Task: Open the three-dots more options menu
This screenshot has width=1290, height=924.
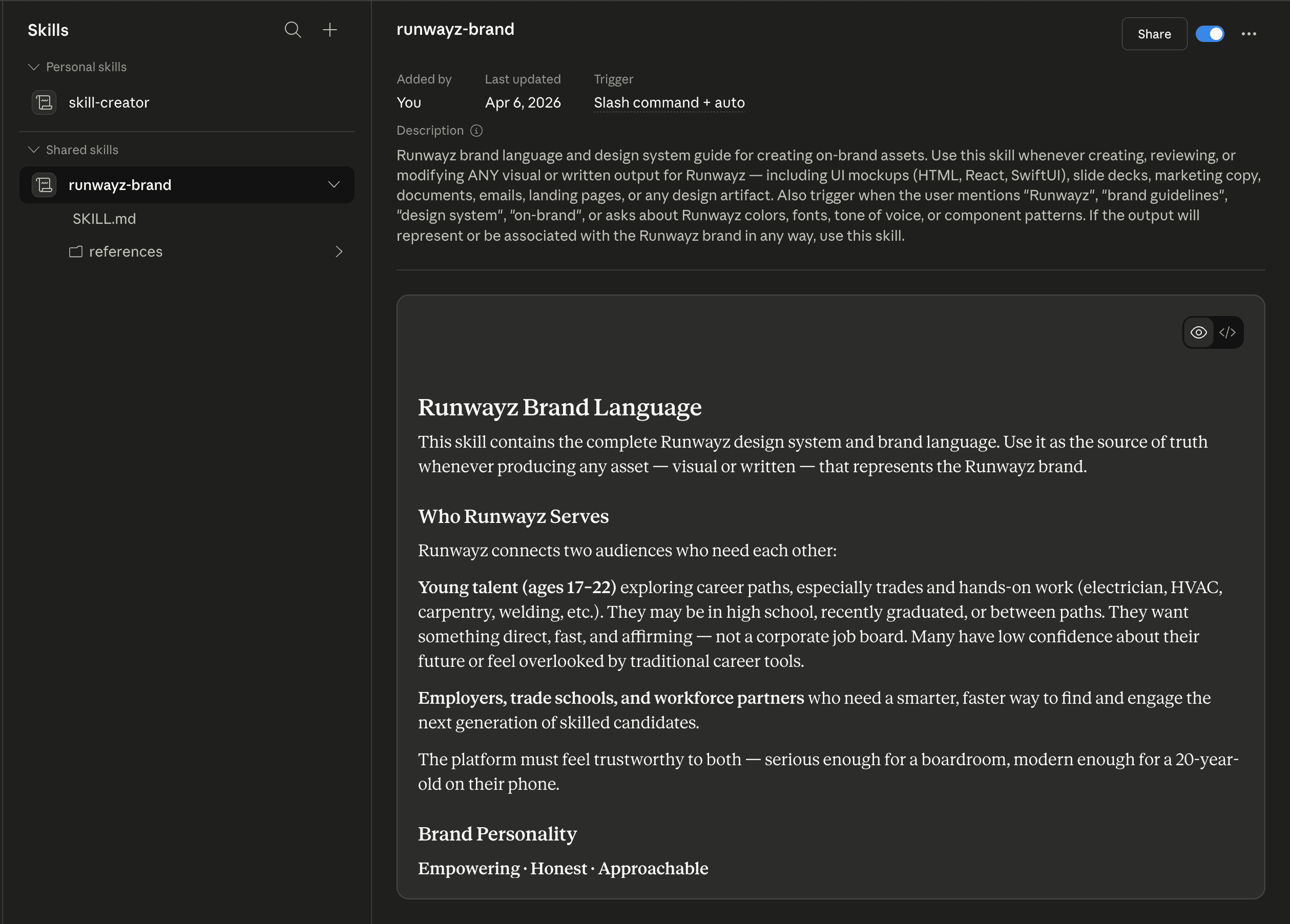Action: [1249, 34]
